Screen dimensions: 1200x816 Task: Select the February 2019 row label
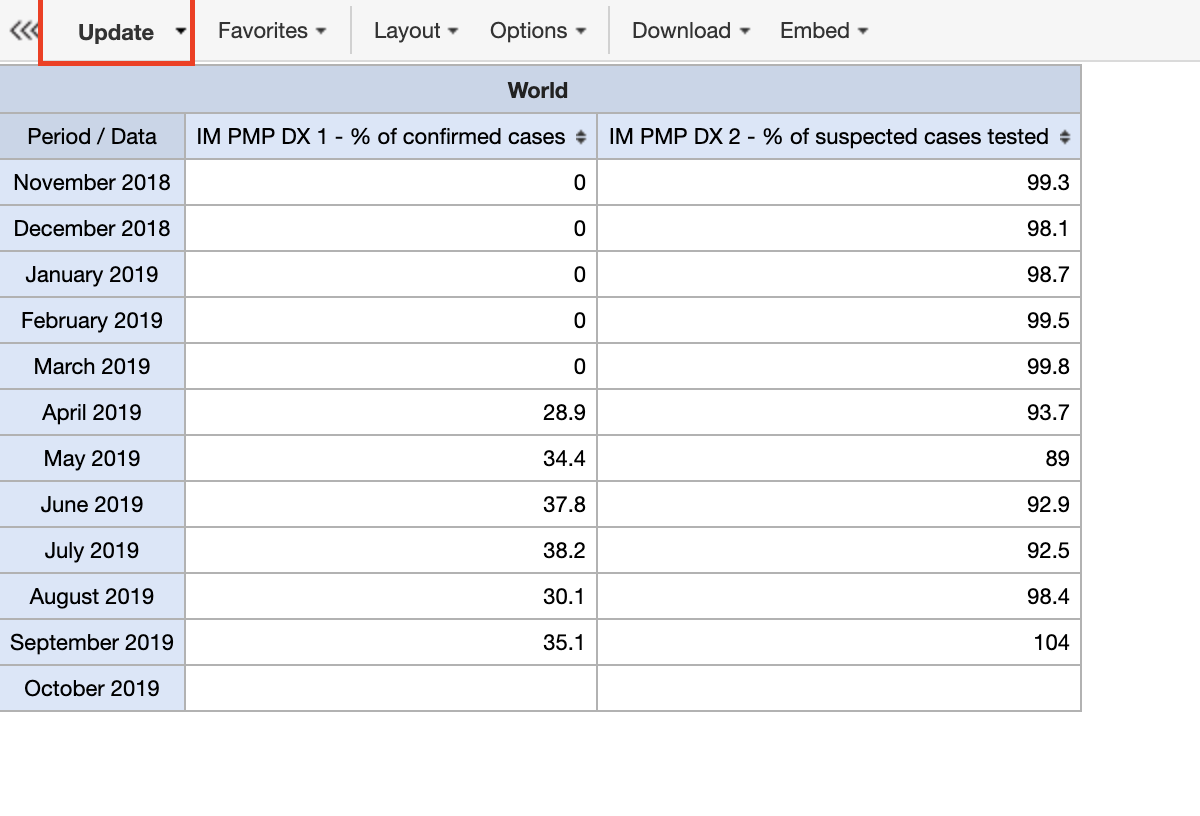coord(92,320)
